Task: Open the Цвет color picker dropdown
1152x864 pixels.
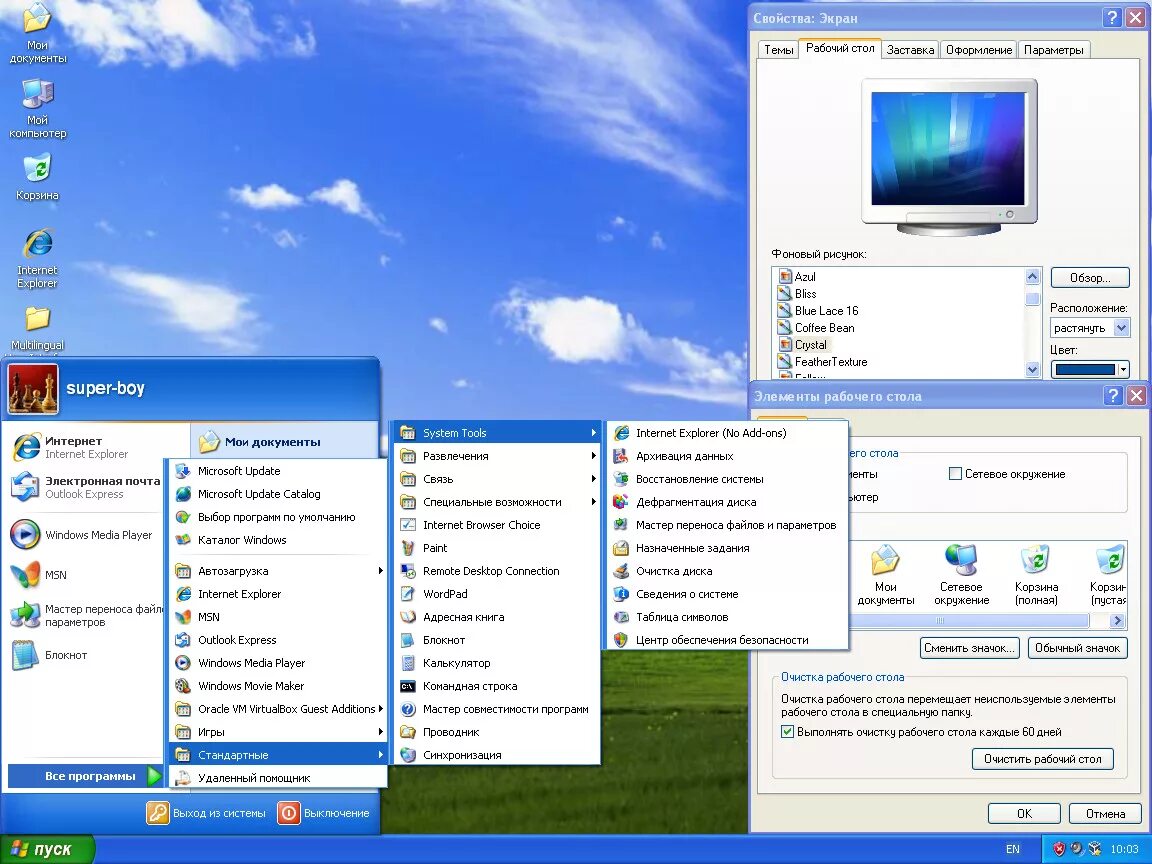Action: (1090, 370)
